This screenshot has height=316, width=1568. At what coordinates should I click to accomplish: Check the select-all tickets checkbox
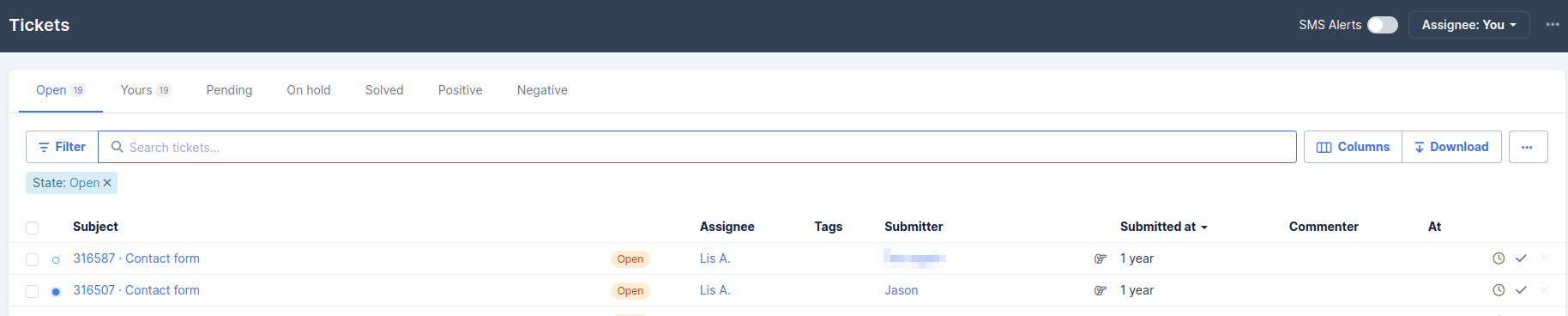click(x=33, y=228)
